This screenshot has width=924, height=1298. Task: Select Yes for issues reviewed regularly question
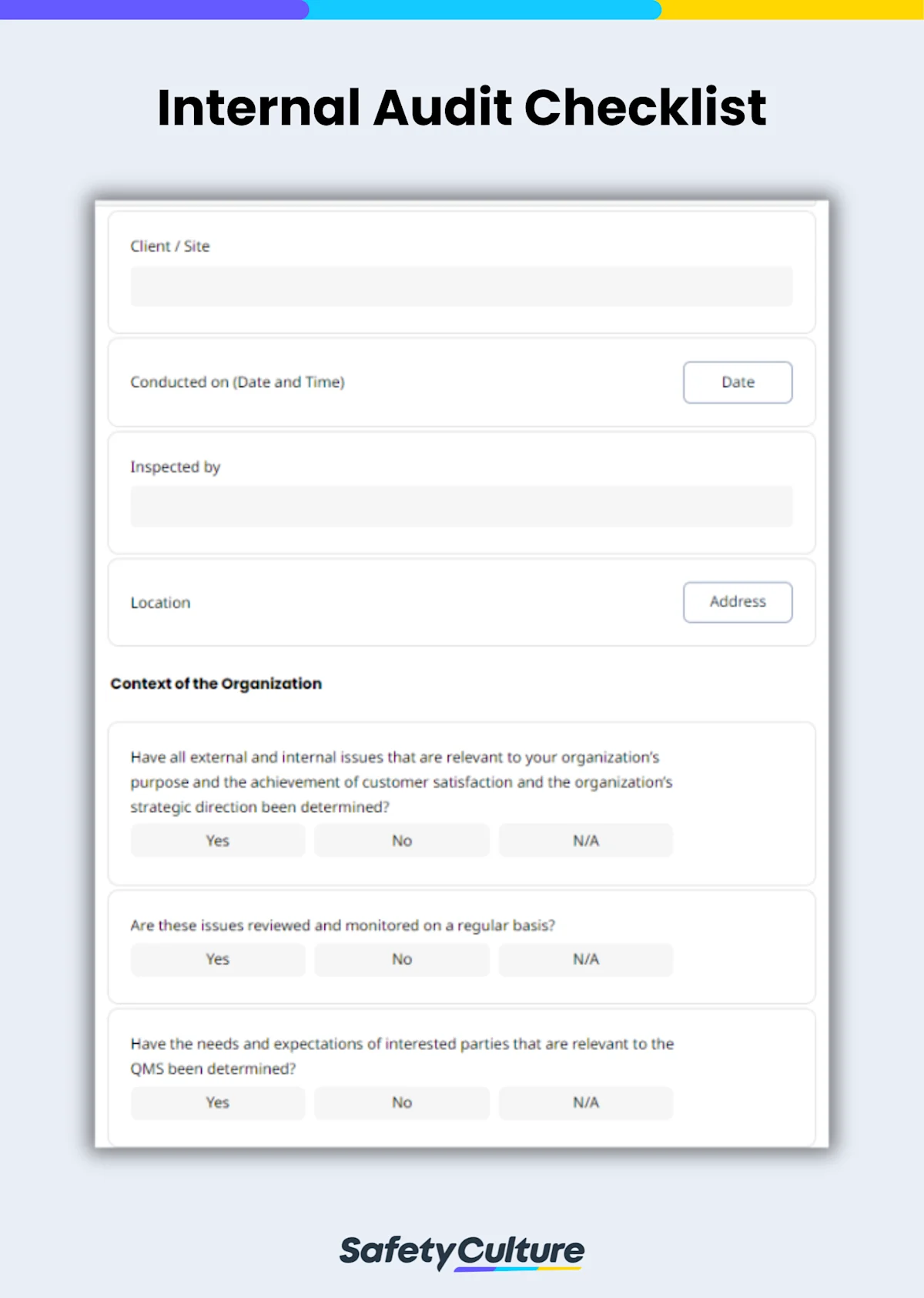coord(217,959)
